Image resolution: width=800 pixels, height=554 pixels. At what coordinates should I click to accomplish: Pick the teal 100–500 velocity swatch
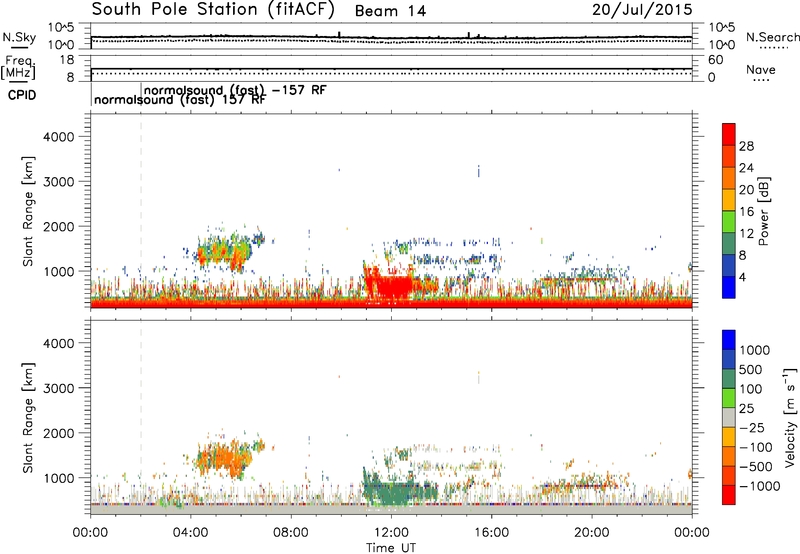pyautogui.click(x=729, y=379)
